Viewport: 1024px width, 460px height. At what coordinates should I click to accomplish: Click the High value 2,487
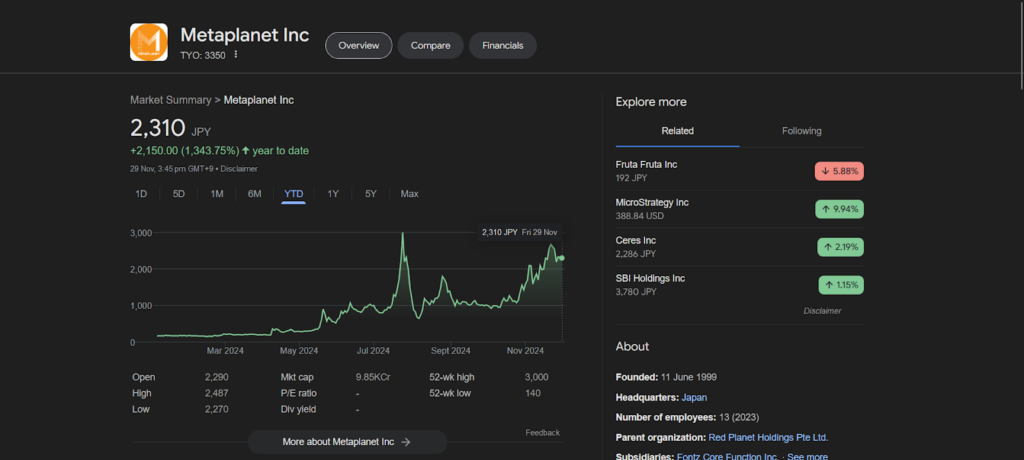pyautogui.click(x=216, y=393)
